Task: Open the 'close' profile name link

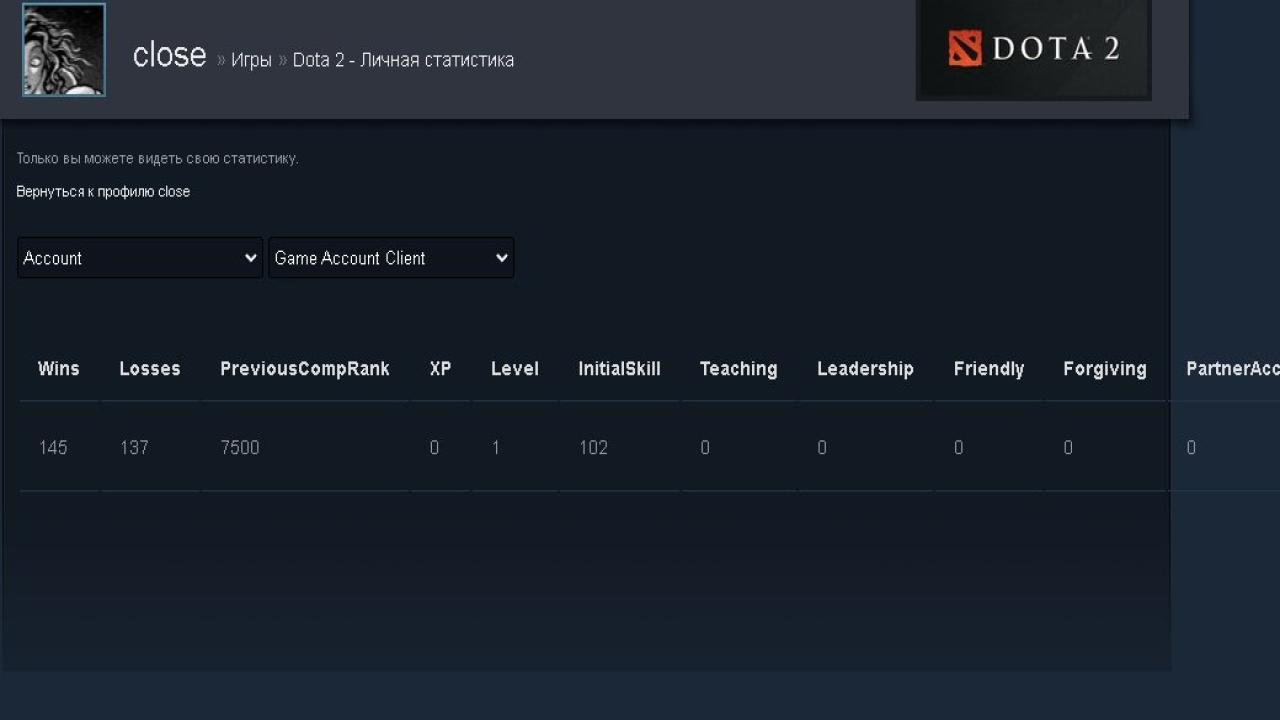Action: click(x=169, y=55)
